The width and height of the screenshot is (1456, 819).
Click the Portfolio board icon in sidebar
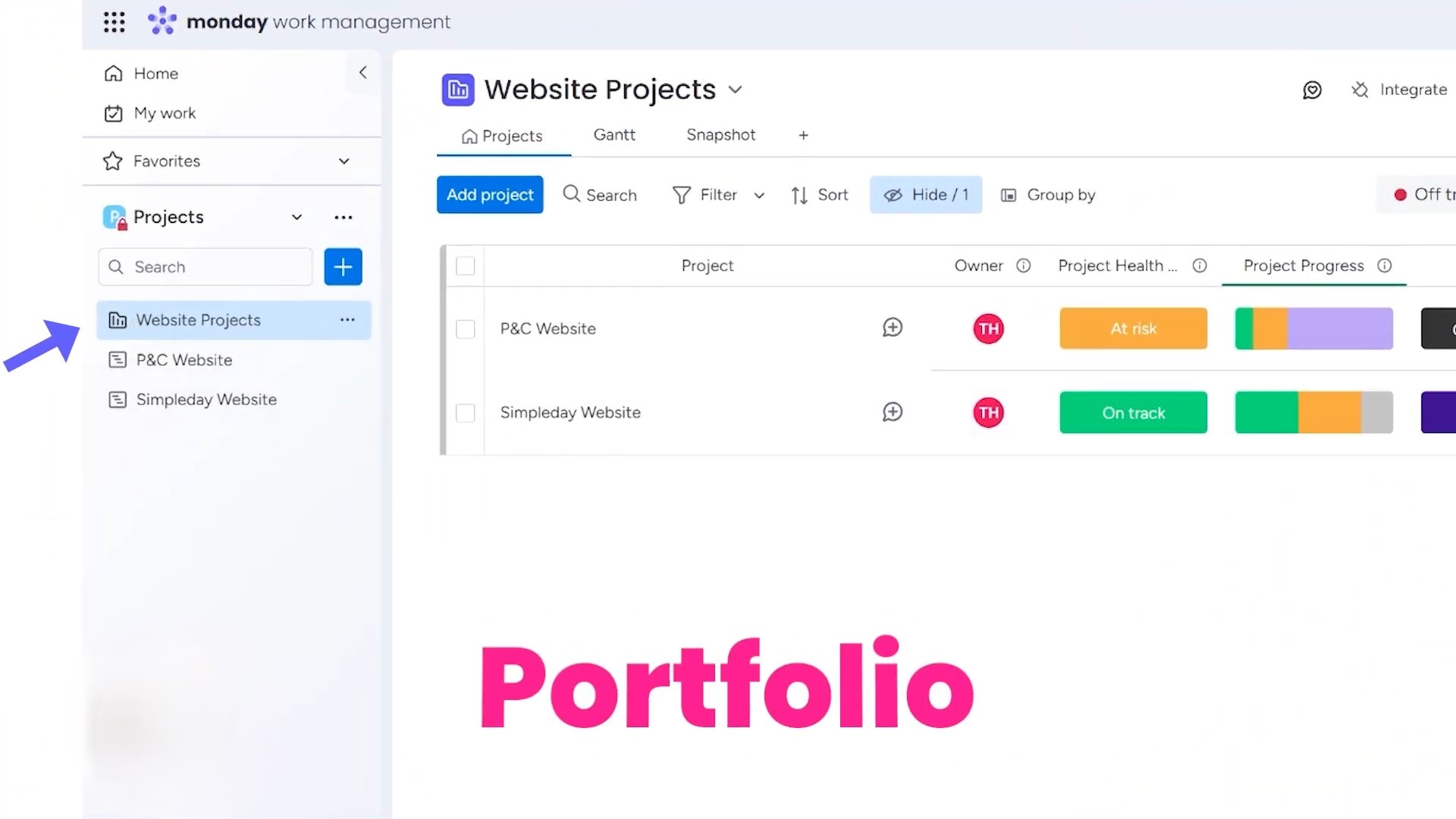click(117, 319)
